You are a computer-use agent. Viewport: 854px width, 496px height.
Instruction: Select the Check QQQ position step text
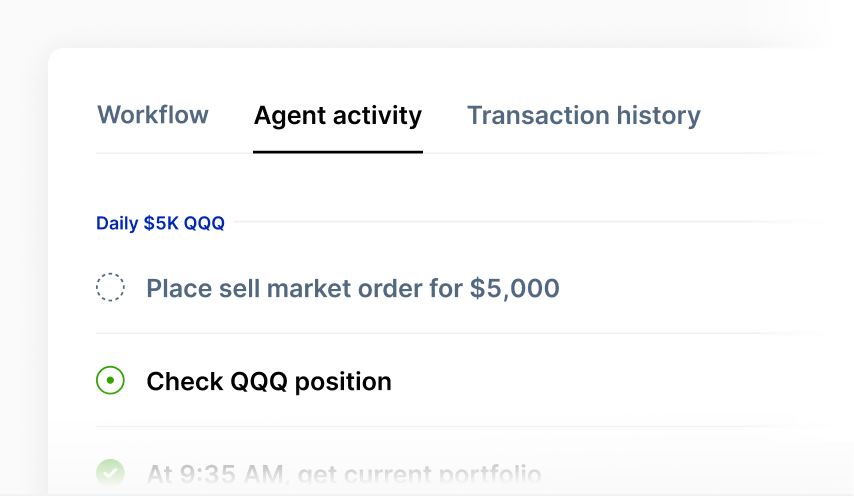(x=268, y=381)
